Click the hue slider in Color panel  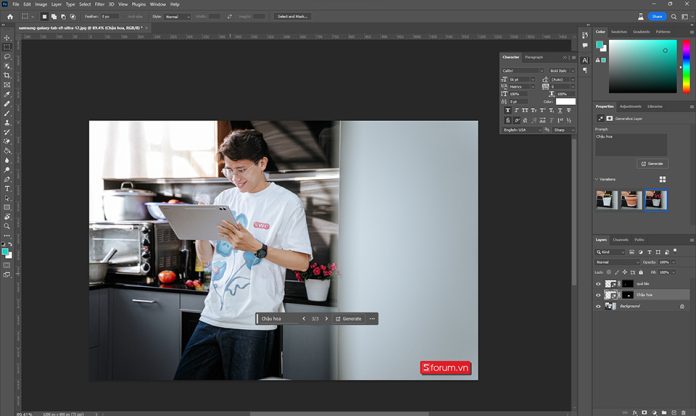[x=686, y=68]
